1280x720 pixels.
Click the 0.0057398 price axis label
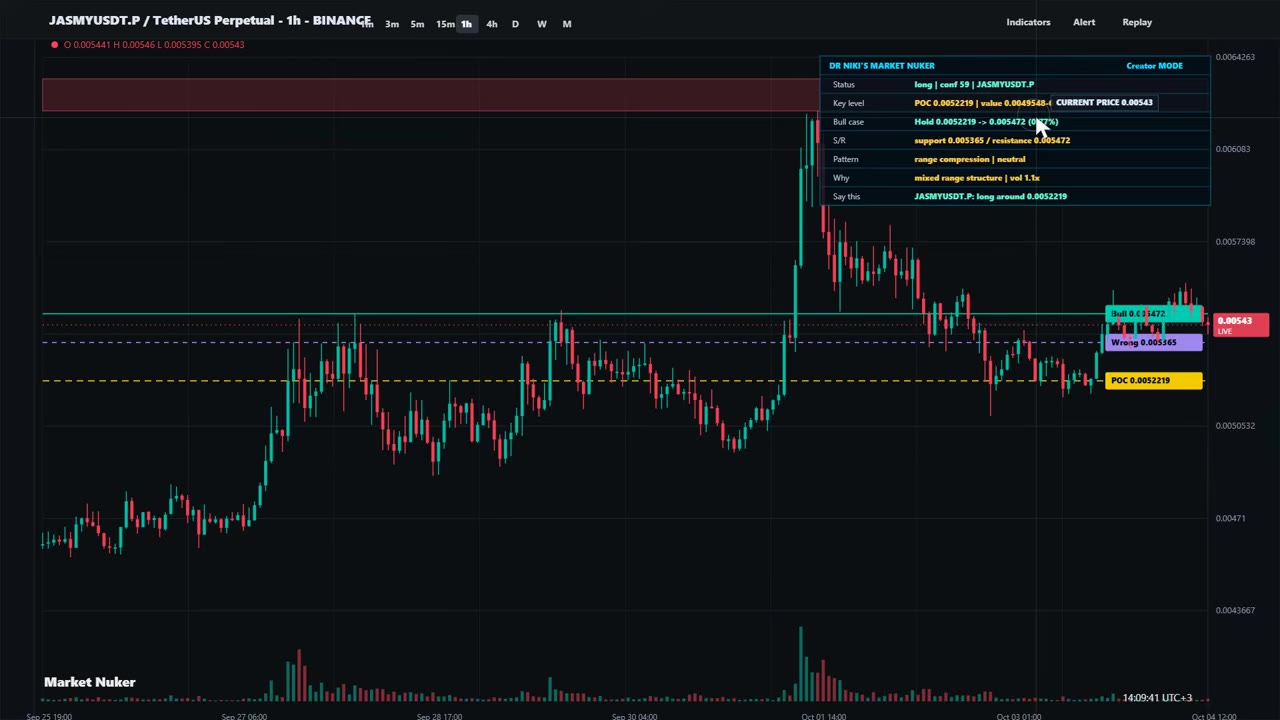(1235, 242)
